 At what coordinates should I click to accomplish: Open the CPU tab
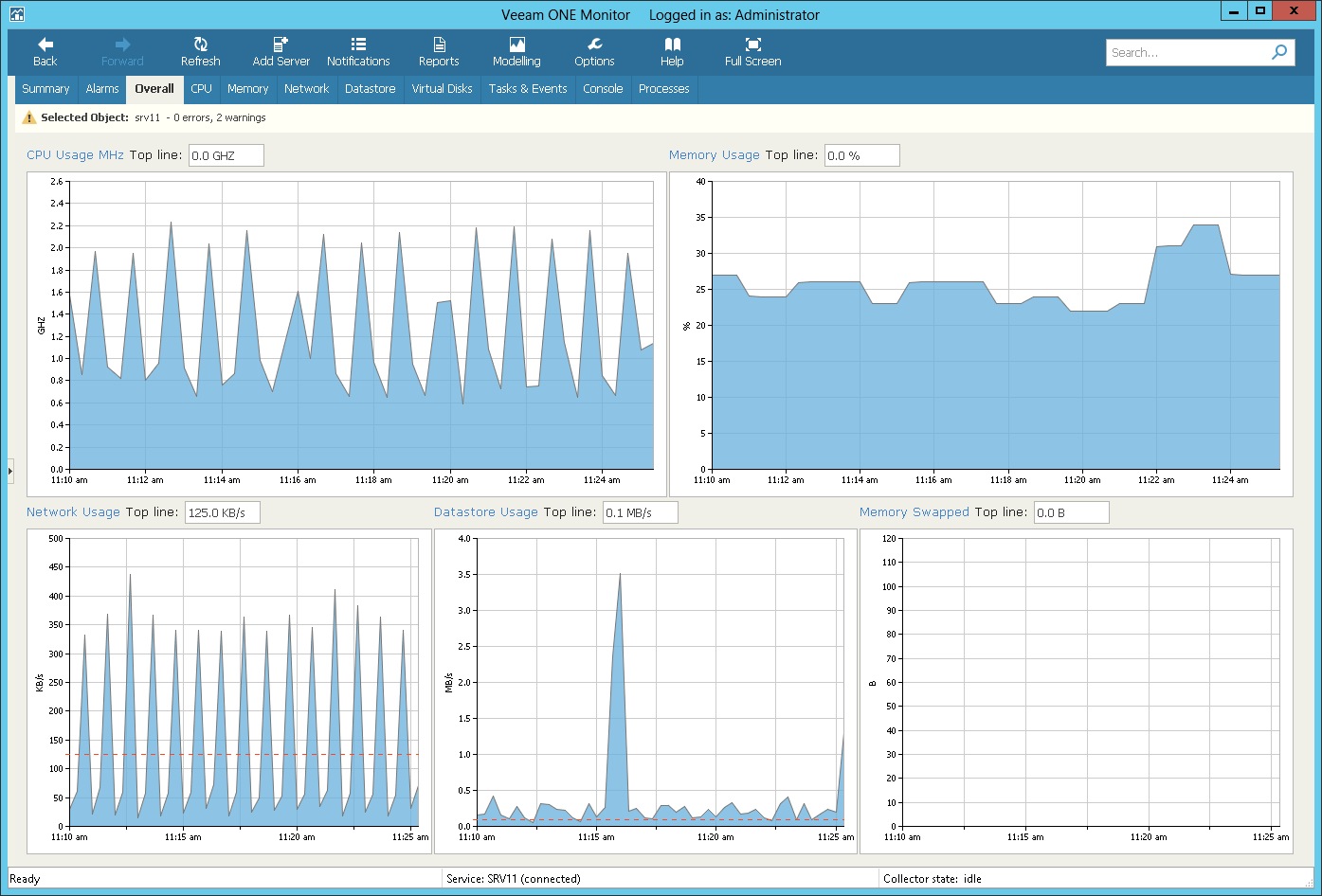201,89
